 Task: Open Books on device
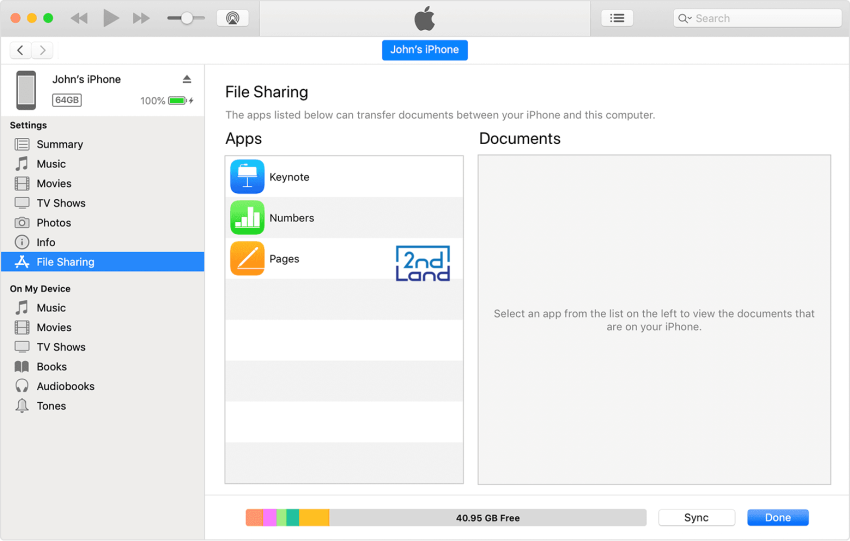[x=102, y=366]
